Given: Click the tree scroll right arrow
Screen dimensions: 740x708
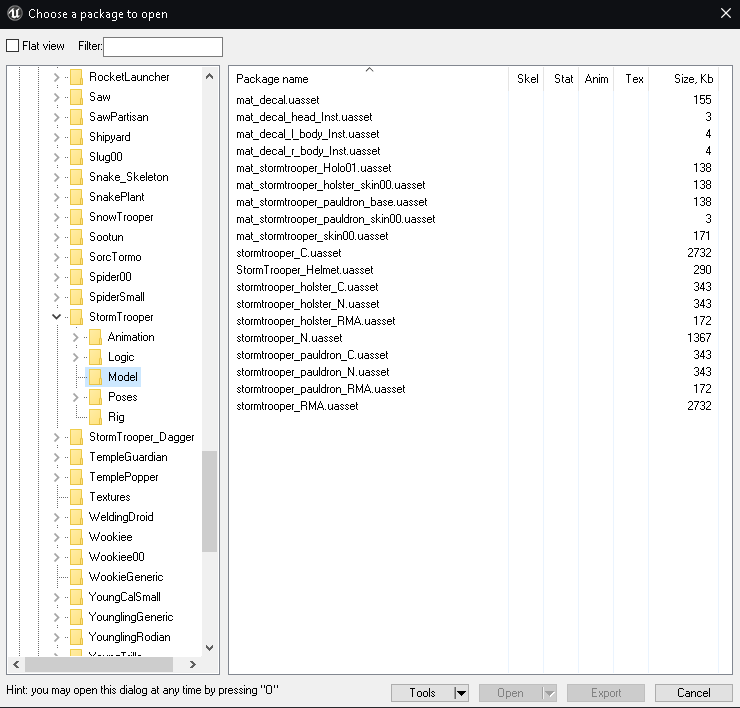Looking at the screenshot, I should [x=192, y=664].
